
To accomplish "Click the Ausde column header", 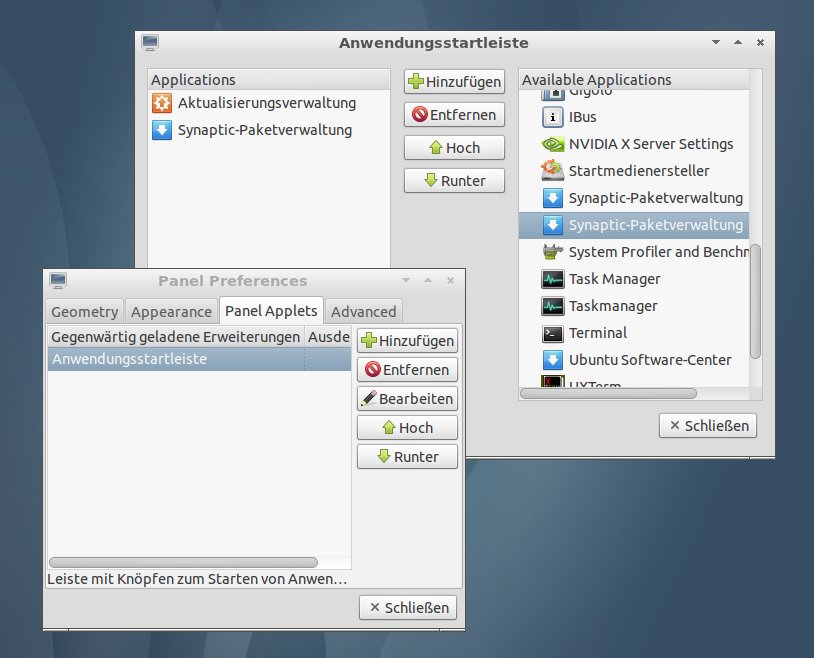I will click(328, 337).
